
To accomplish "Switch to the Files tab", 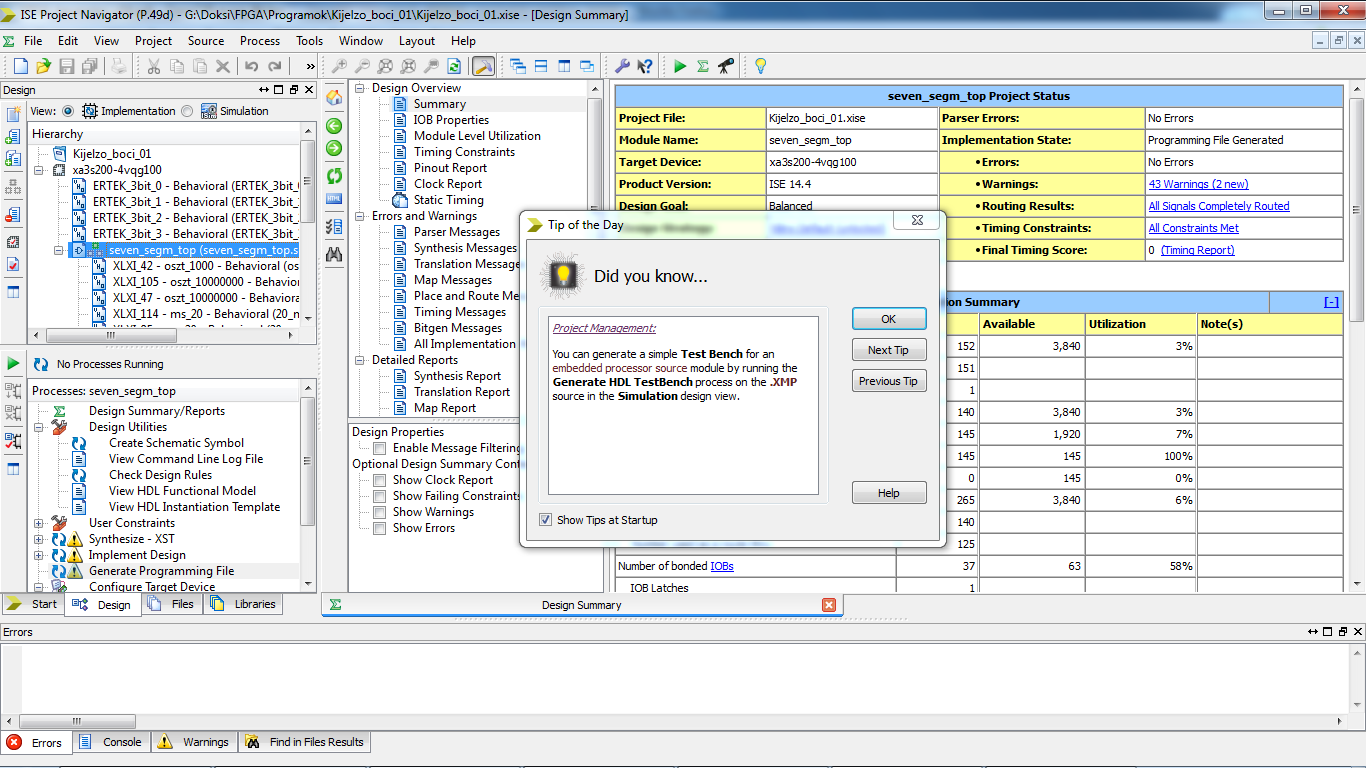I will pos(172,604).
